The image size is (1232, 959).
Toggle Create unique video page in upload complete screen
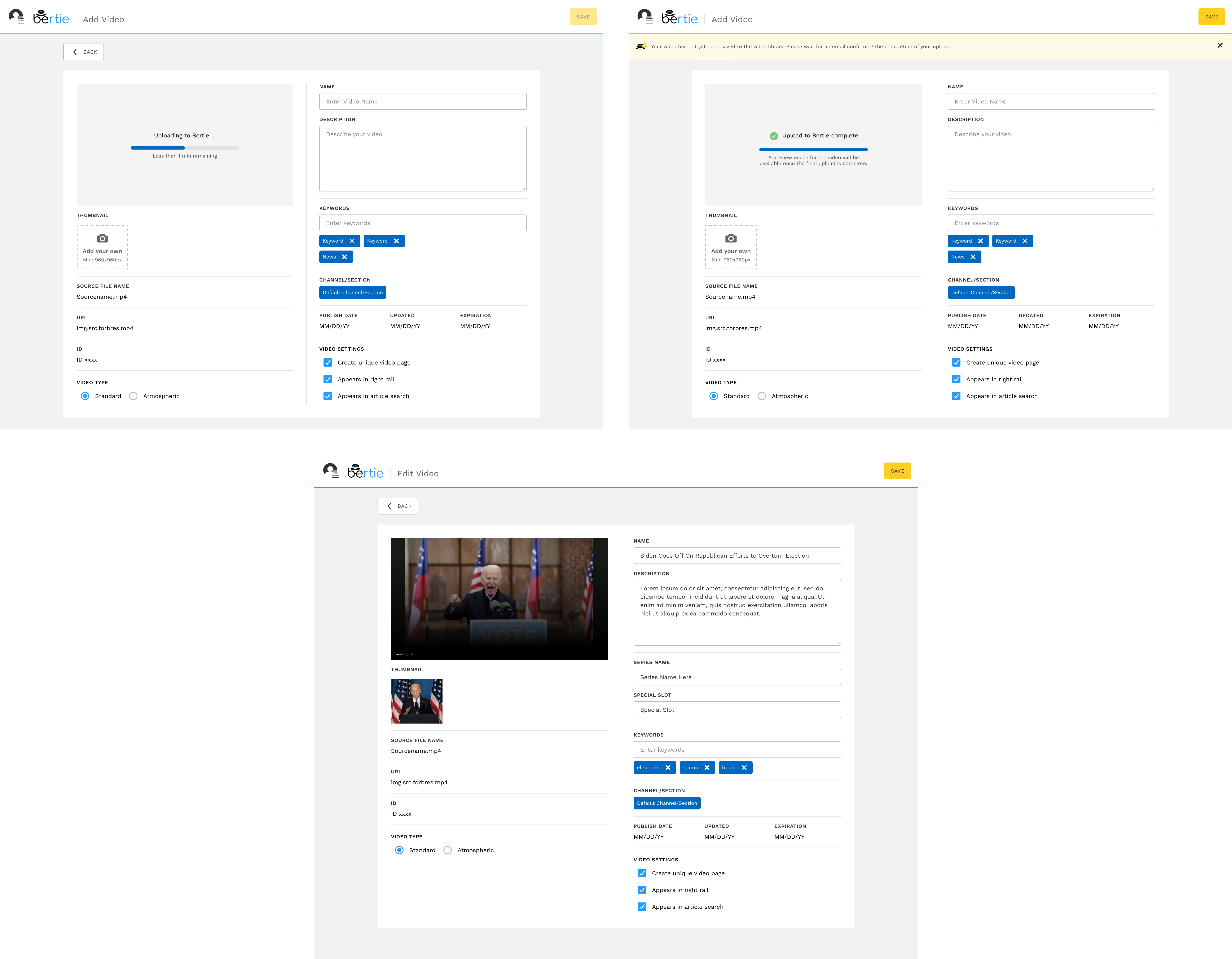tap(956, 363)
